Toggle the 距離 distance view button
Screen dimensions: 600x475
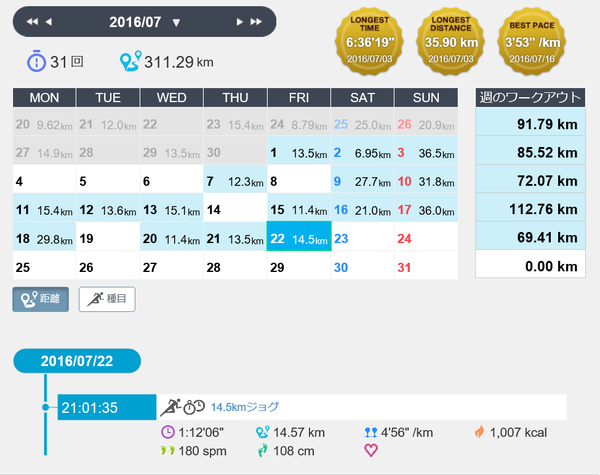(41, 299)
